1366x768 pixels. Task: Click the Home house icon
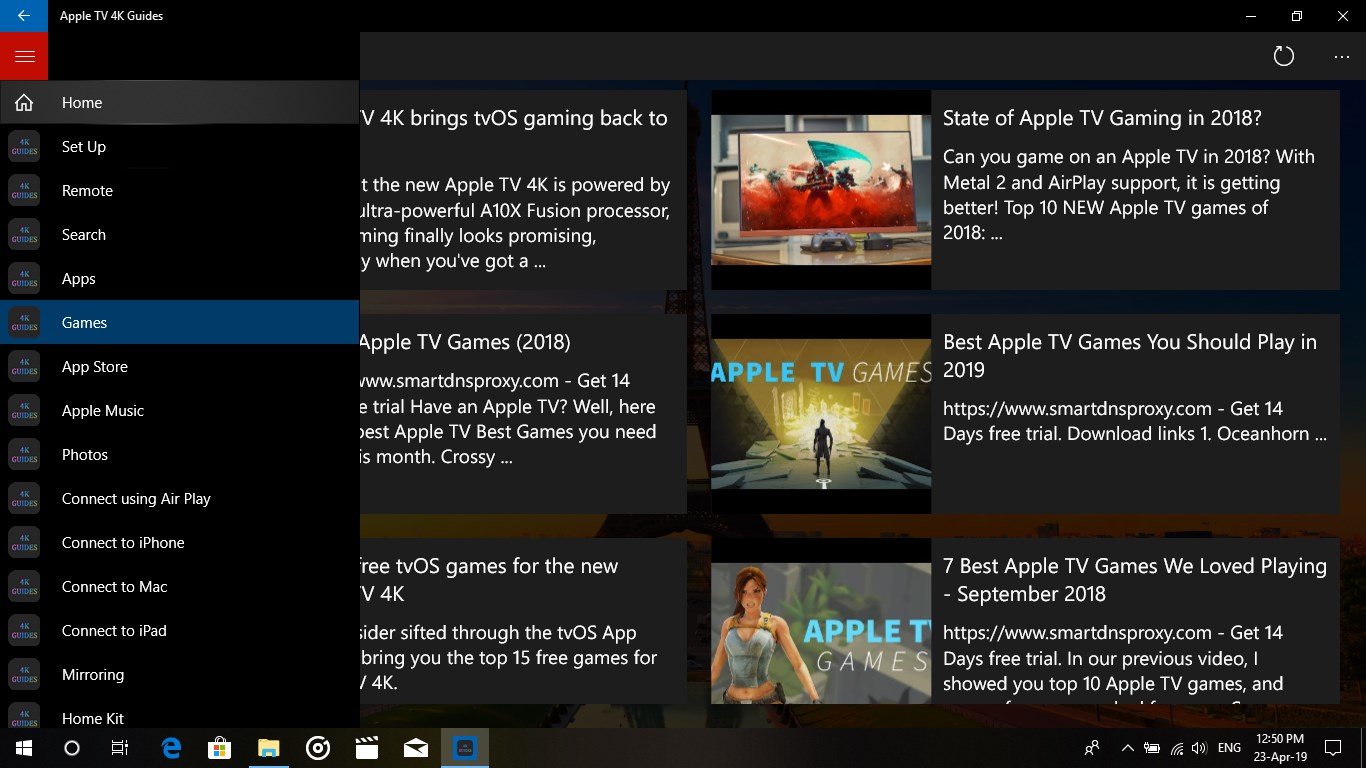click(24, 102)
